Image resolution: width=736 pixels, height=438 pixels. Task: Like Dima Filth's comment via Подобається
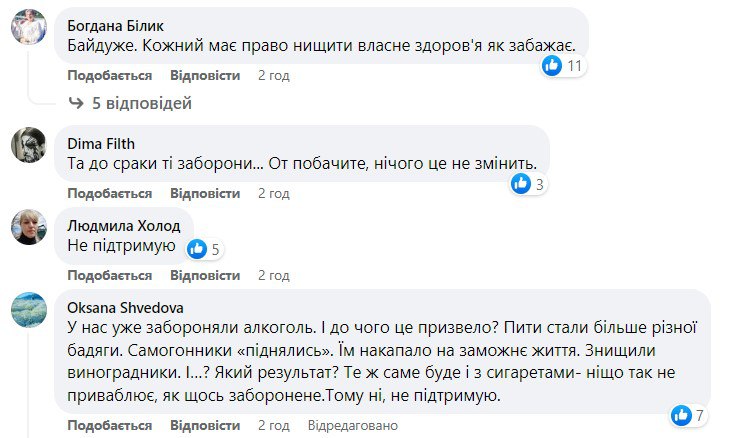pyautogui.click(x=109, y=192)
